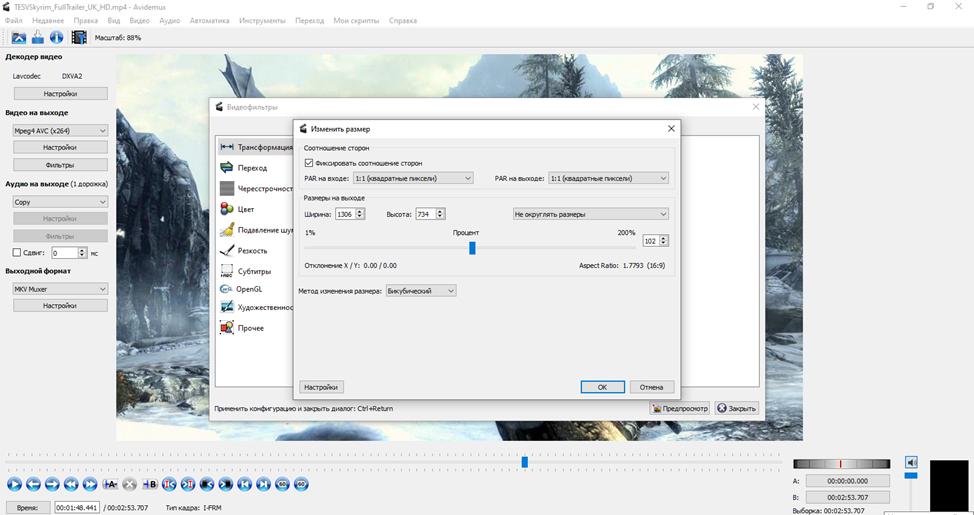
Task: Step to next frame with right arrow icon
Action: pos(52,484)
